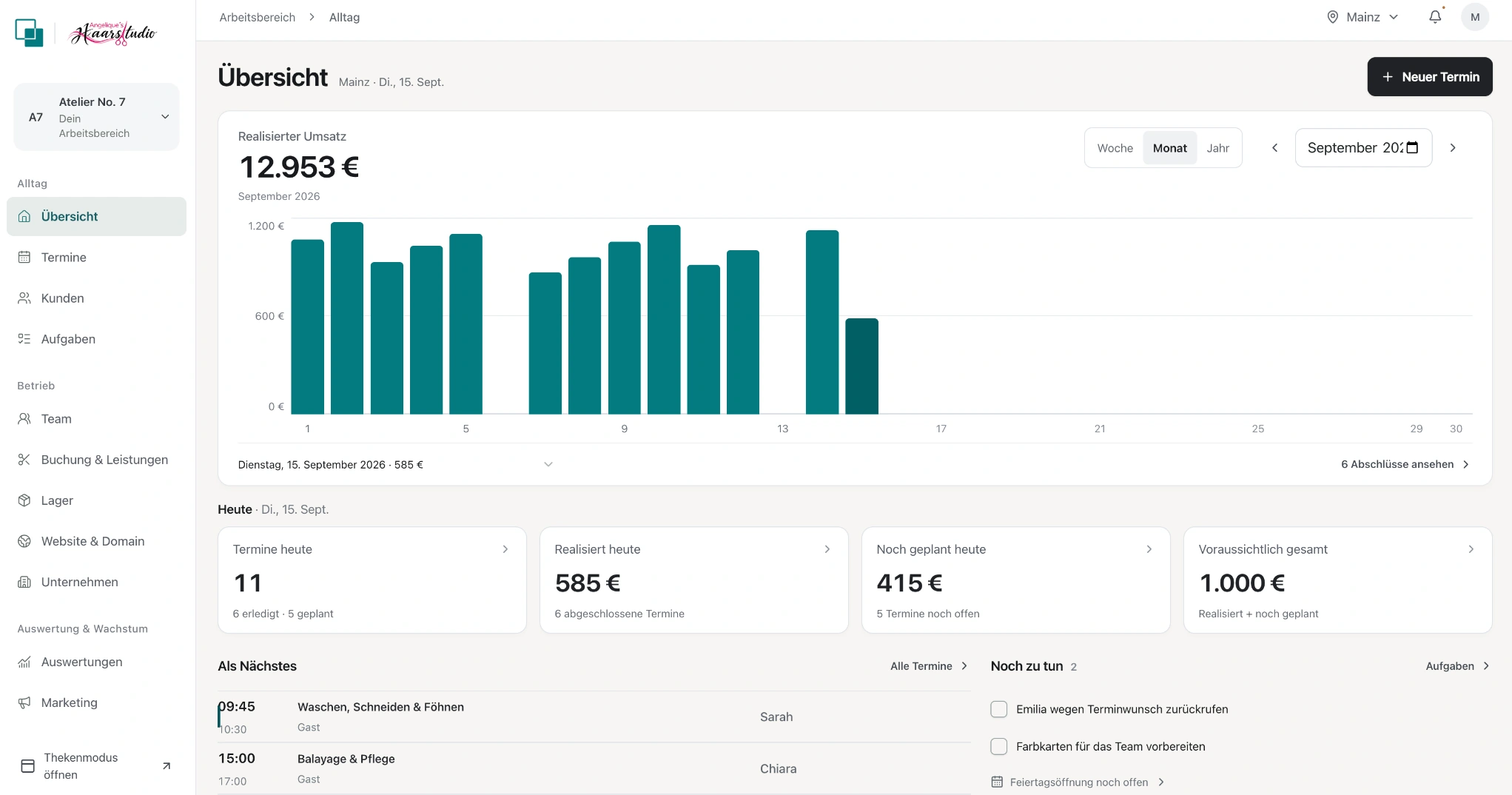Viewport: 1512px width, 795px height.
Task: Check 'Farbkarten für das Team vorbereiten' task
Action: coord(999,746)
